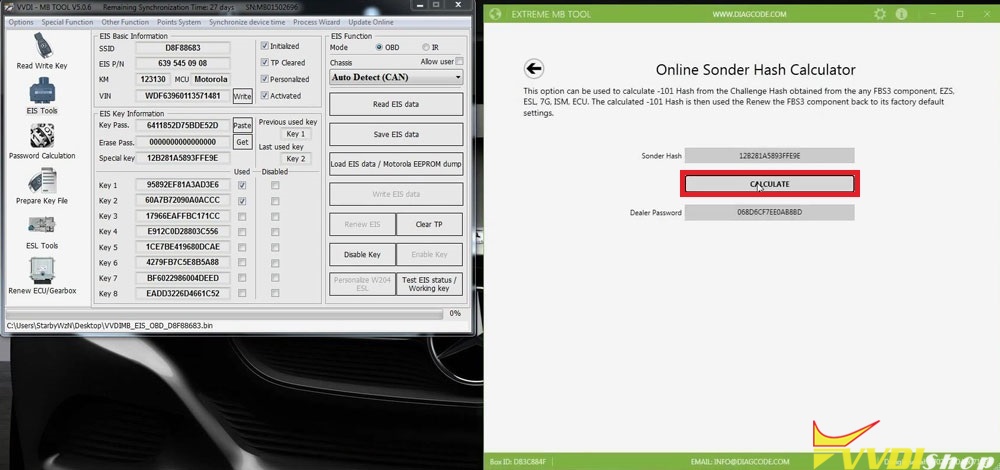1000x470 pixels.
Task: Click the Key 1 value 95892EF81A3AD3E6
Action: (183, 185)
